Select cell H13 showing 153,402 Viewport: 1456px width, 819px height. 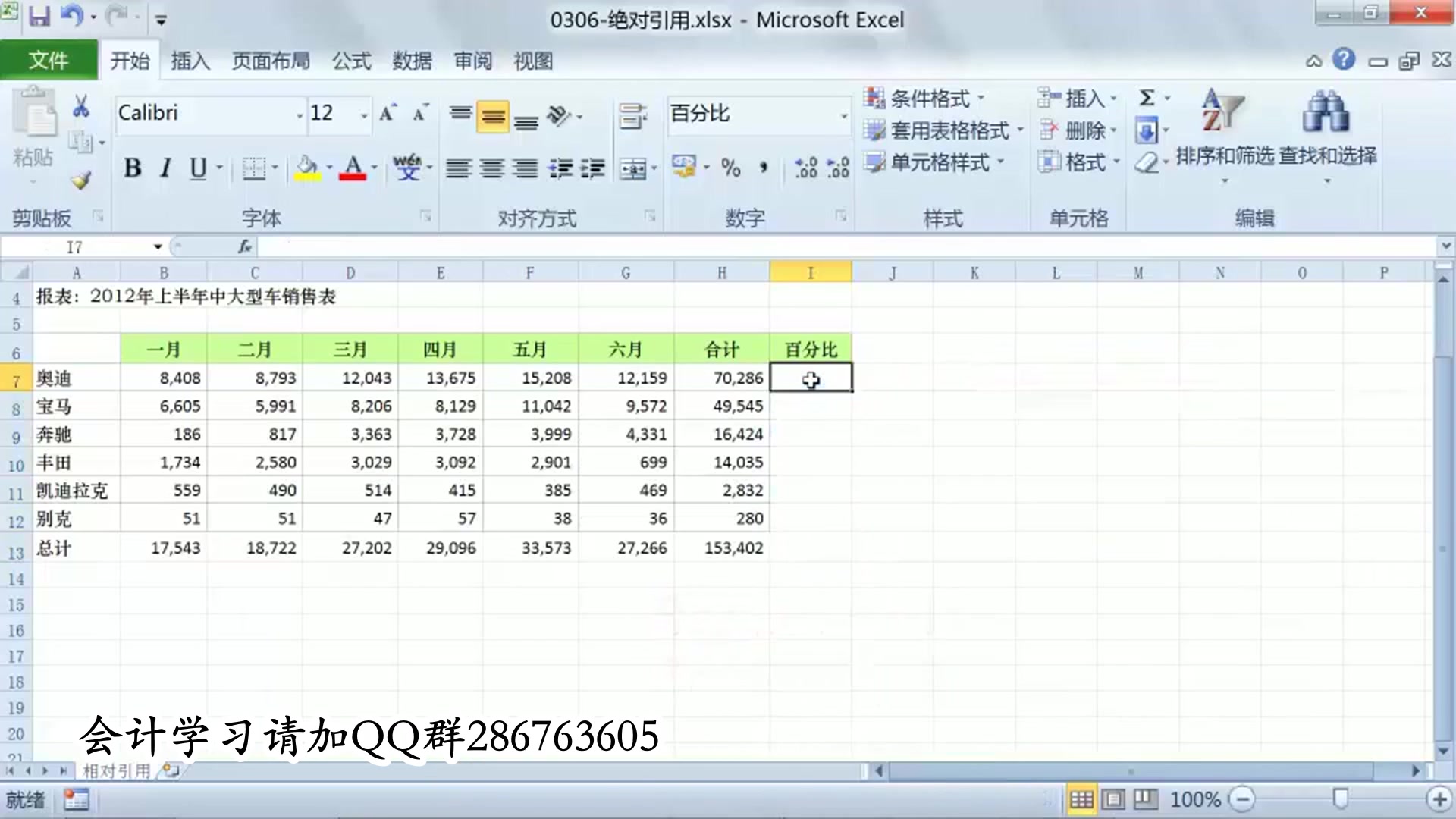pyautogui.click(x=721, y=548)
